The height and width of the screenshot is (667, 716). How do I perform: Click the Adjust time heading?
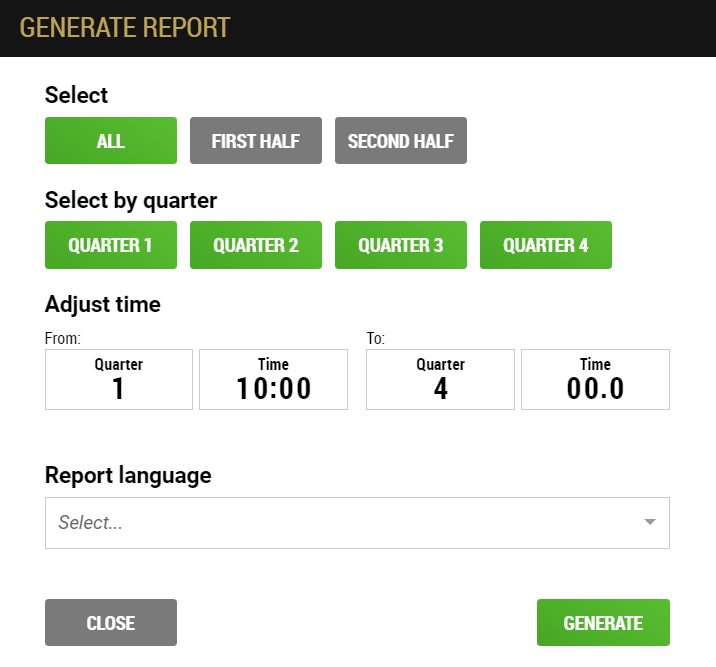pos(103,305)
